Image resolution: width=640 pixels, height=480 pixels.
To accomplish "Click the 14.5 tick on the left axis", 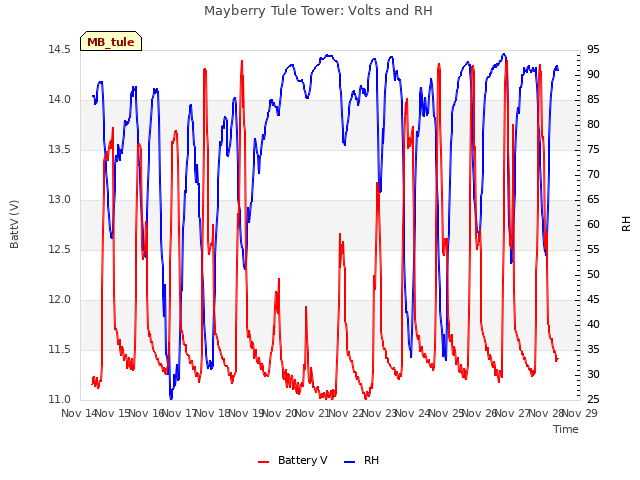I will coord(59,49).
